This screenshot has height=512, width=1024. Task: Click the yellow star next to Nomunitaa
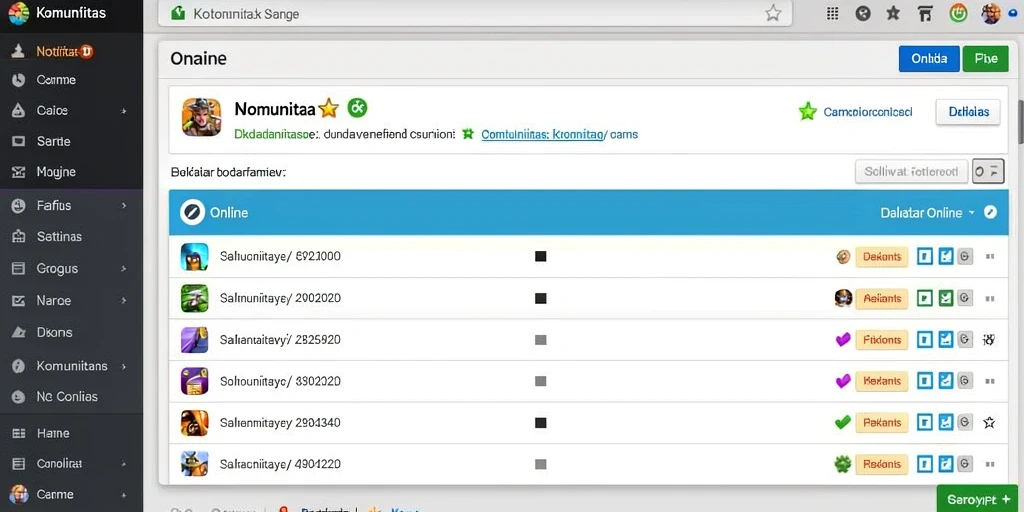[x=328, y=108]
